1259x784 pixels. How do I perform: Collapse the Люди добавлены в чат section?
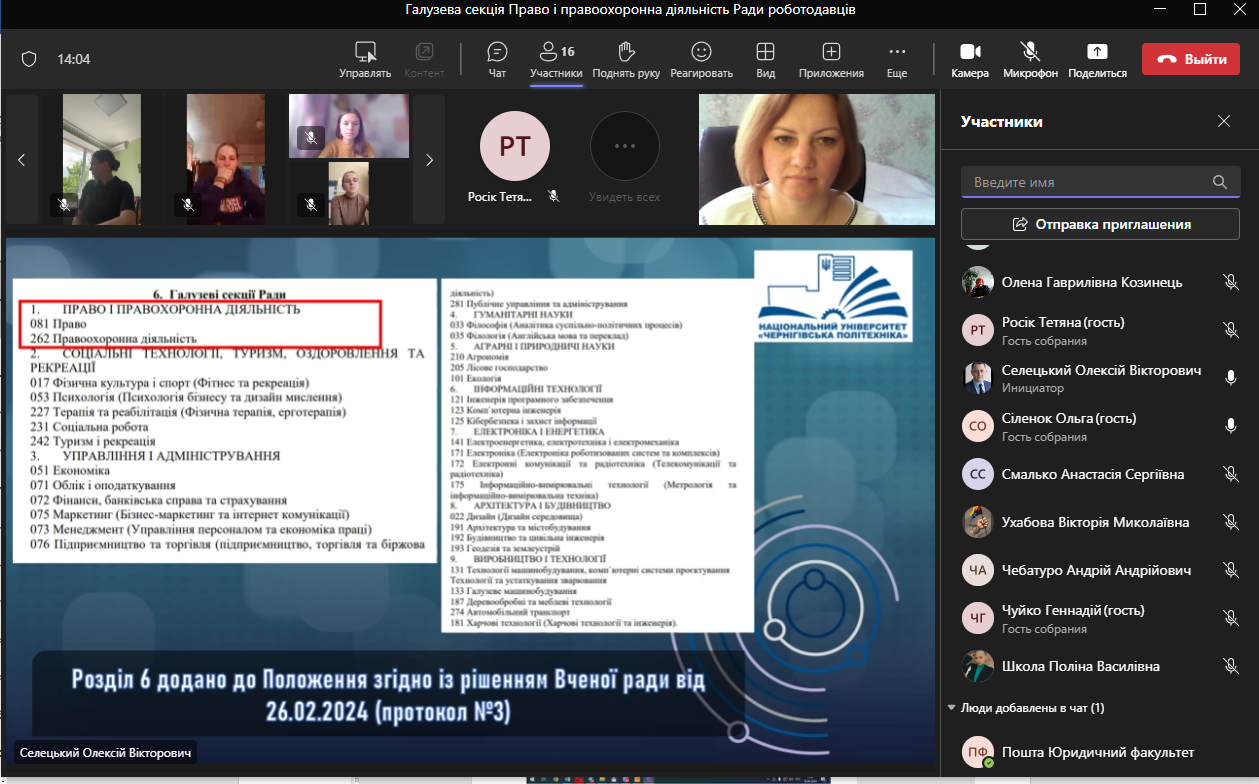[x=951, y=708]
